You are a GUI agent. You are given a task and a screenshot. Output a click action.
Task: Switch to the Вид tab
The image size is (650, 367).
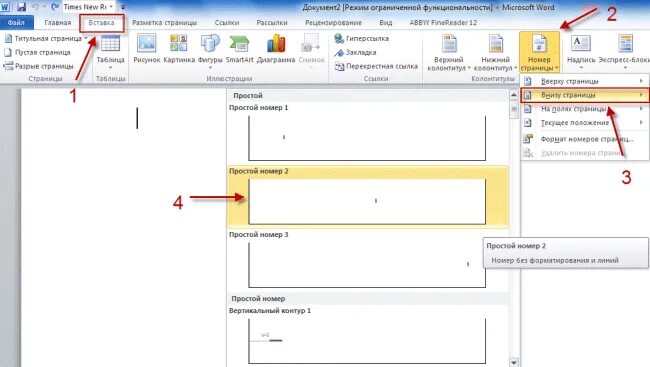386,23
